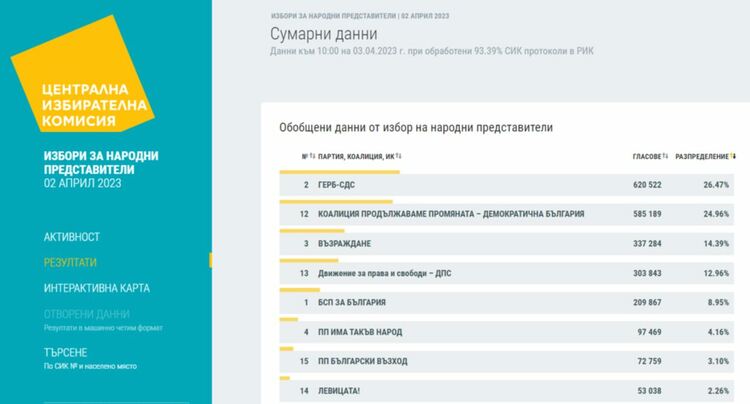Click percentage 24.96%
The width and height of the screenshot is (750, 404).
tap(716, 214)
